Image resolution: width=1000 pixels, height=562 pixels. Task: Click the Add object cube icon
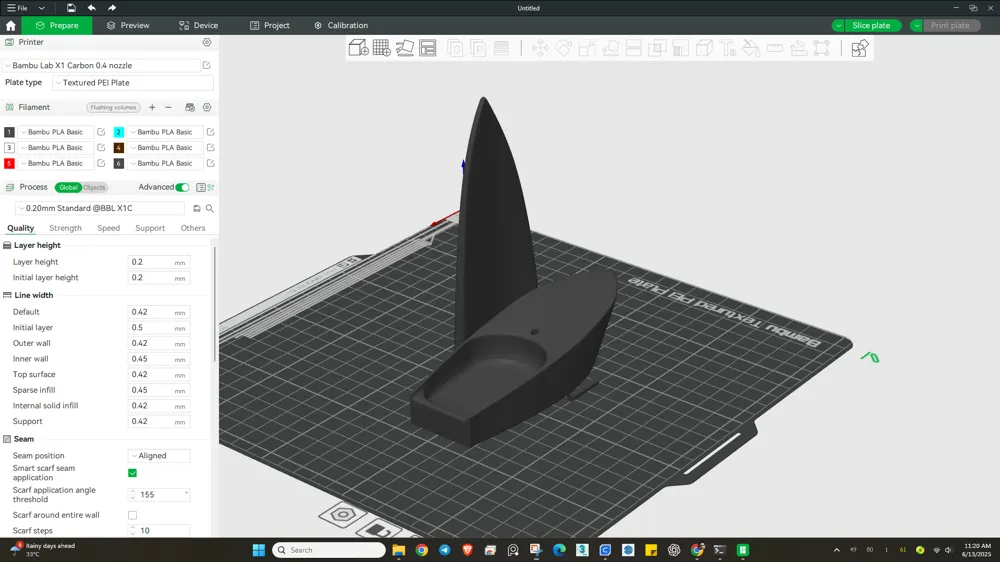pyautogui.click(x=358, y=48)
